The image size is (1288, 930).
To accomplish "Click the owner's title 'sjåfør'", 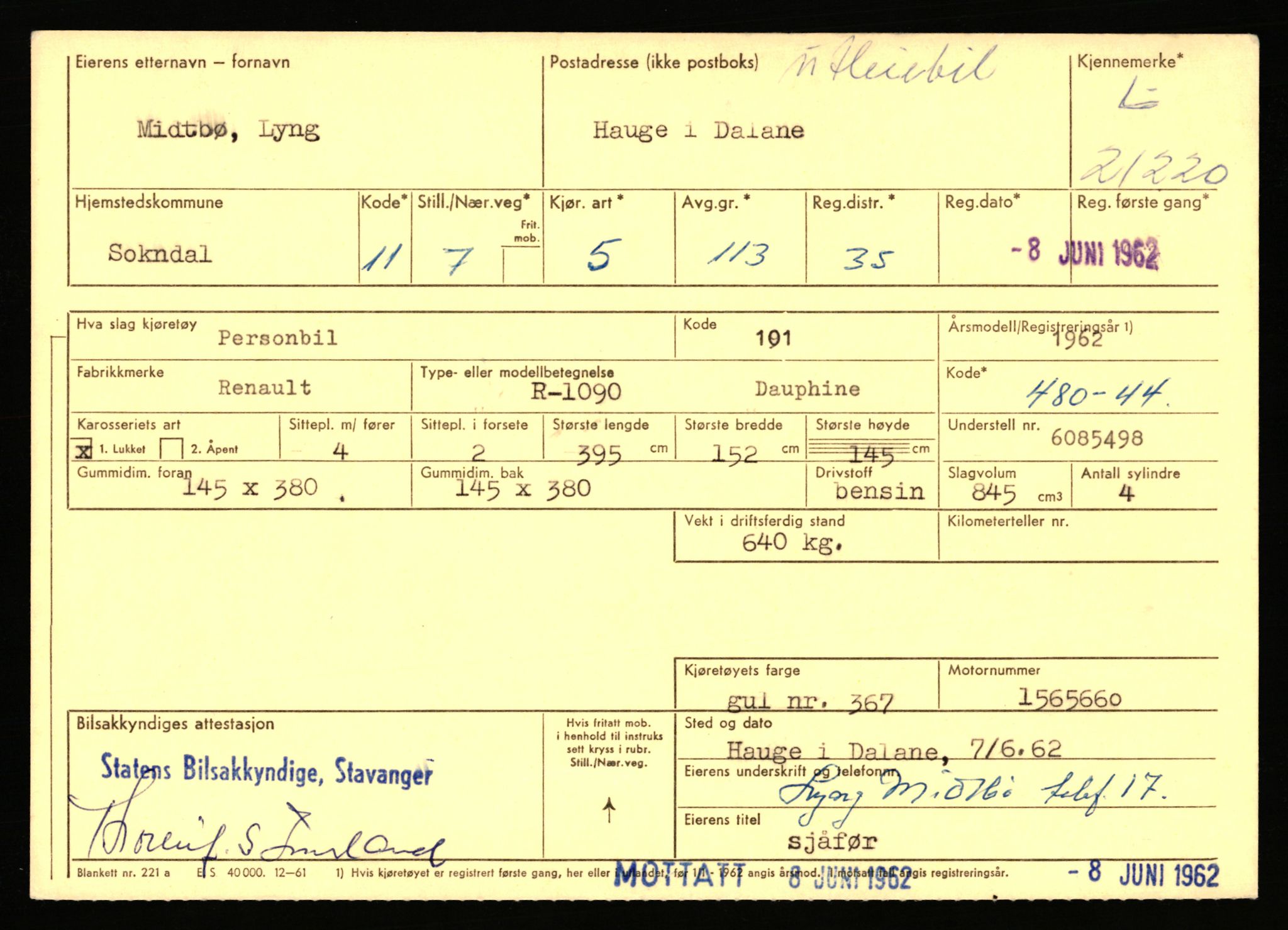I will click(x=831, y=842).
